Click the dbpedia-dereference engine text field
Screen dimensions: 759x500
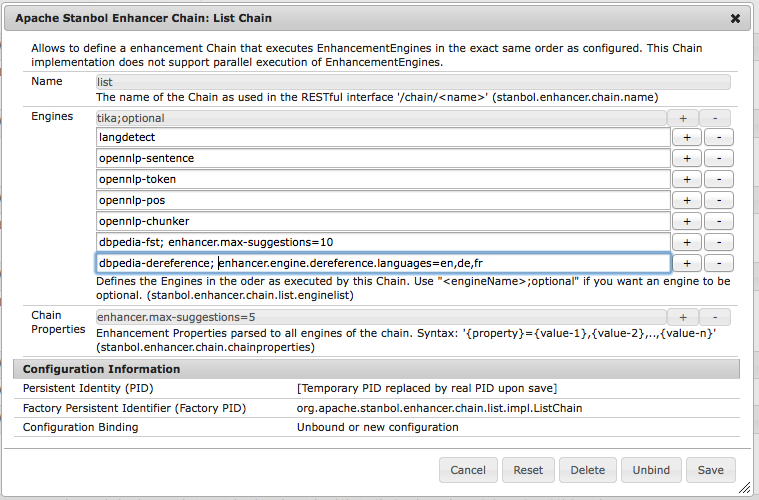point(382,263)
